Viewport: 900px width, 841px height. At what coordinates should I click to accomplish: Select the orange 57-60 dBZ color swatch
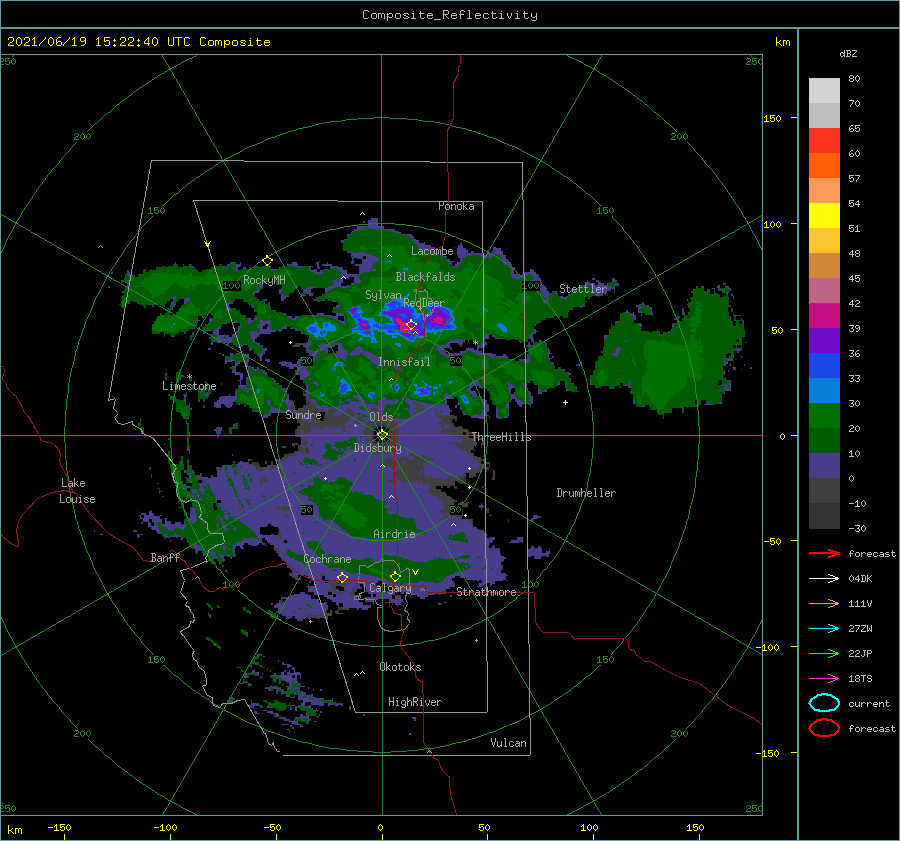point(824,165)
